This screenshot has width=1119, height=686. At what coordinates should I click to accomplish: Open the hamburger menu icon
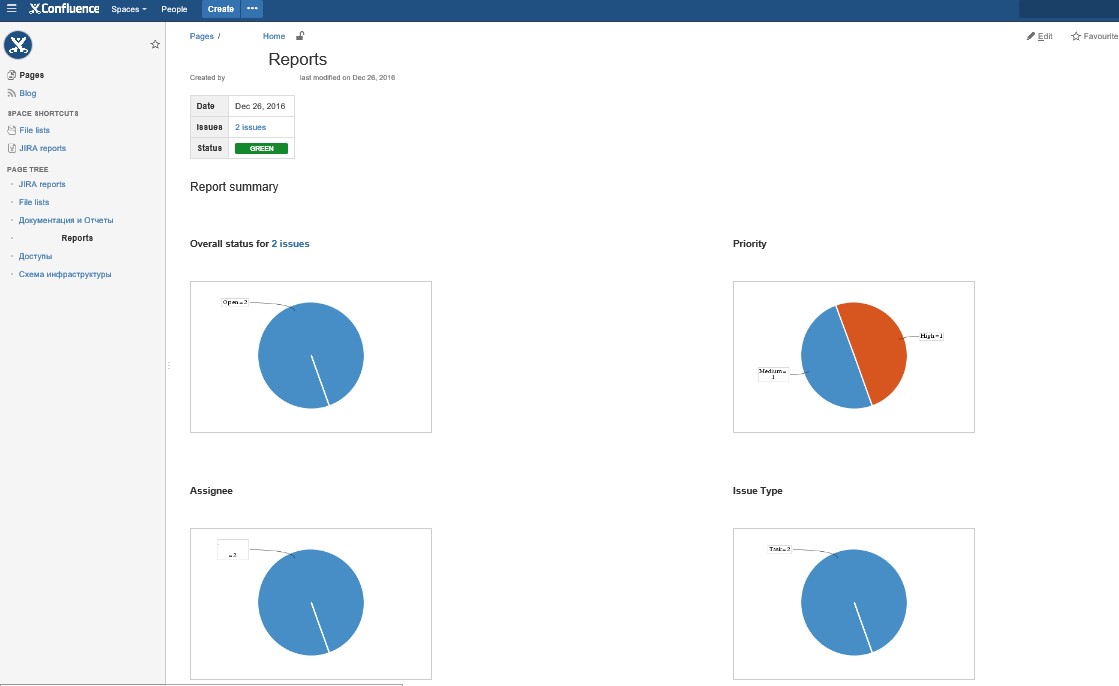point(11,9)
